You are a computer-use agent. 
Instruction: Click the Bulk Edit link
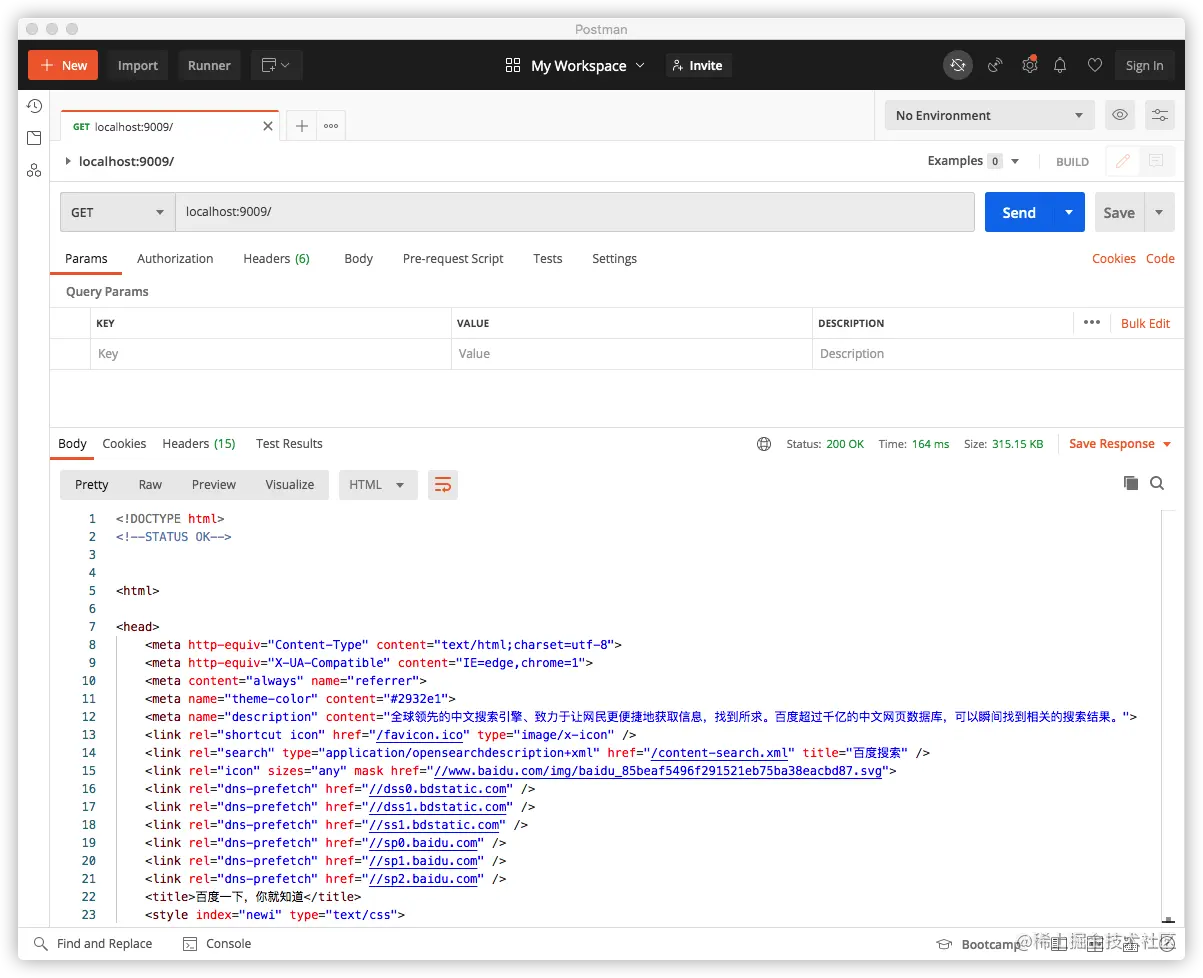click(1145, 323)
